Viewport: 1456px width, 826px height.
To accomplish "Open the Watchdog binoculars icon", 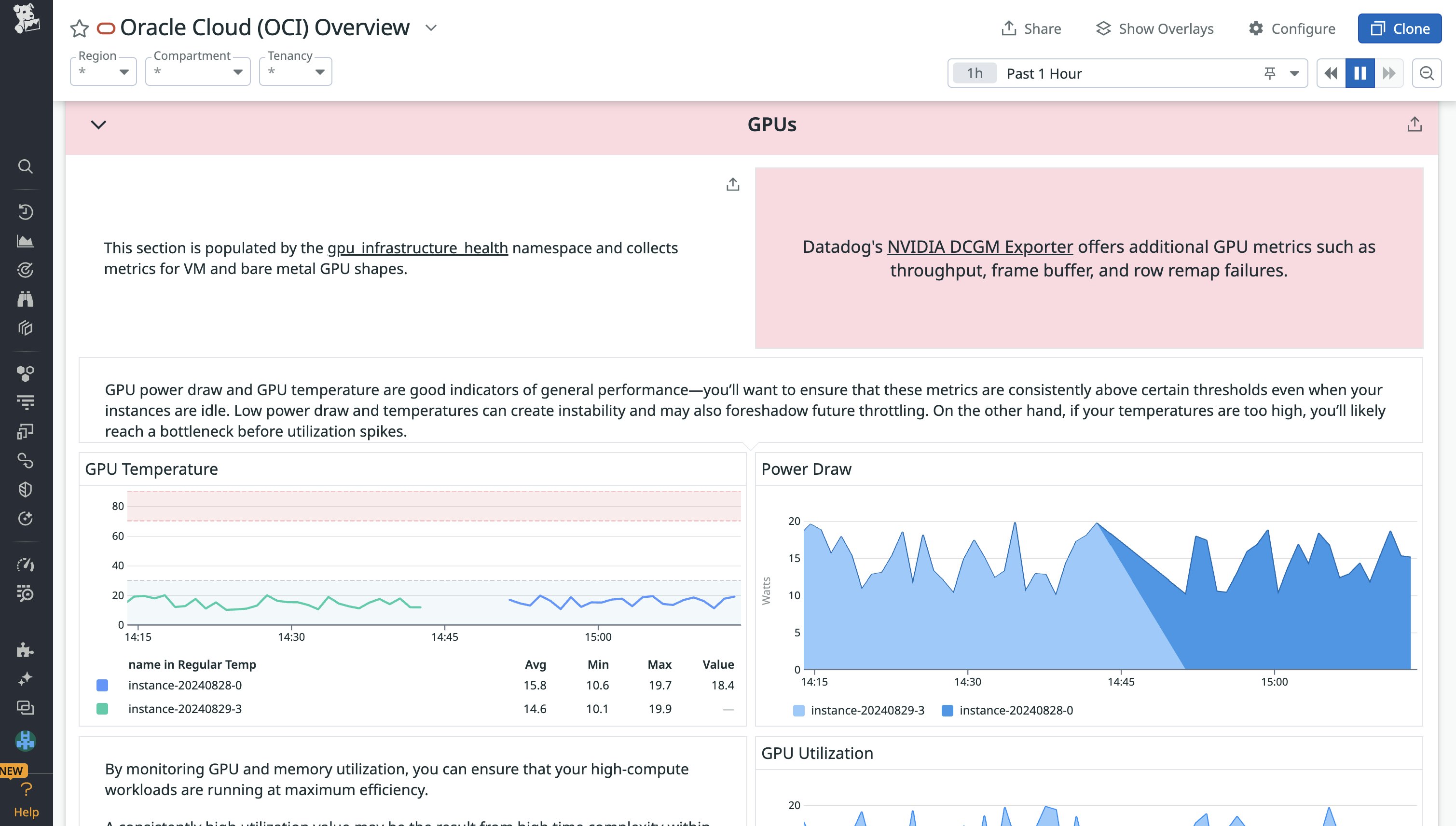I will (x=26, y=298).
